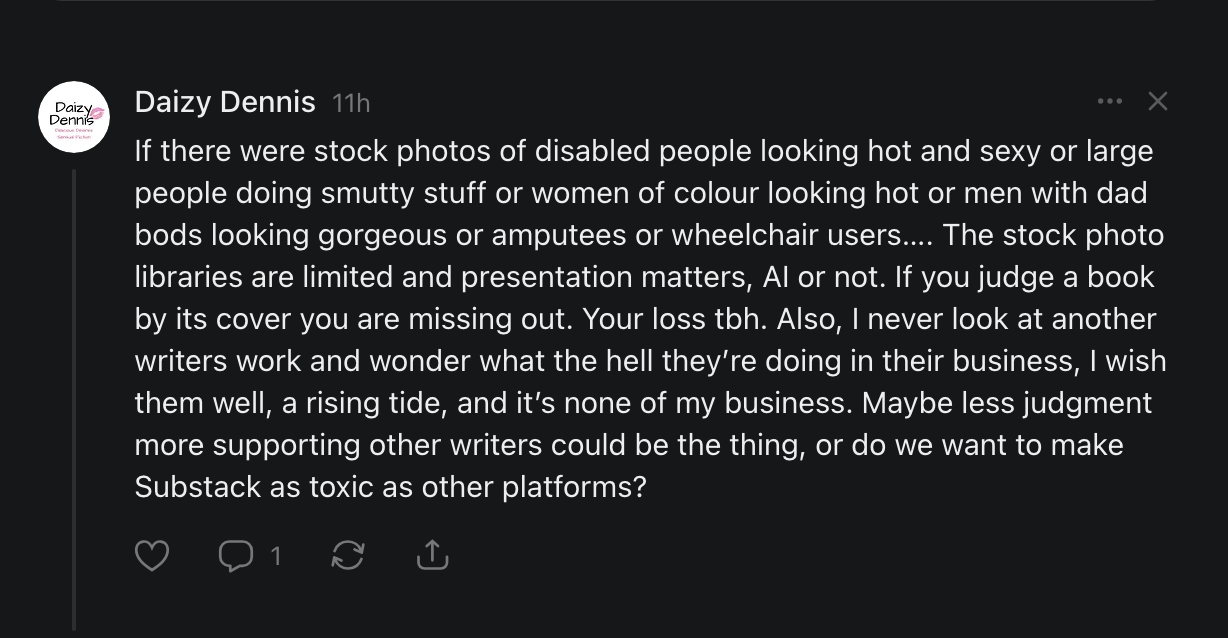Click the line ending with 'as other platforms?'
The height and width of the screenshot is (638, 1228).
point(391,487)
